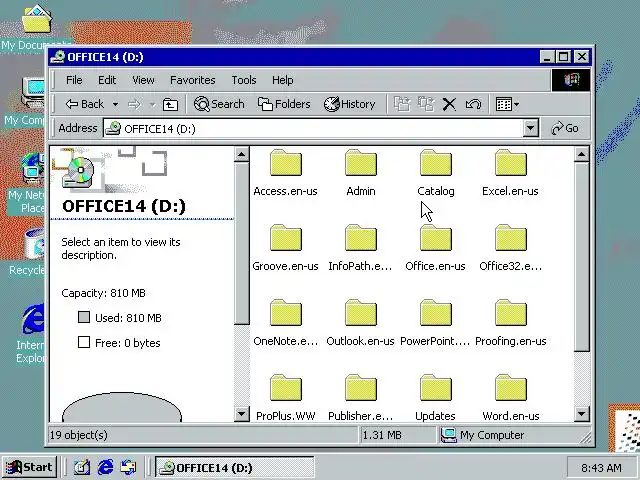Select the ProPlus.WW folder
The image size is (640, 480).
point(285,398)
